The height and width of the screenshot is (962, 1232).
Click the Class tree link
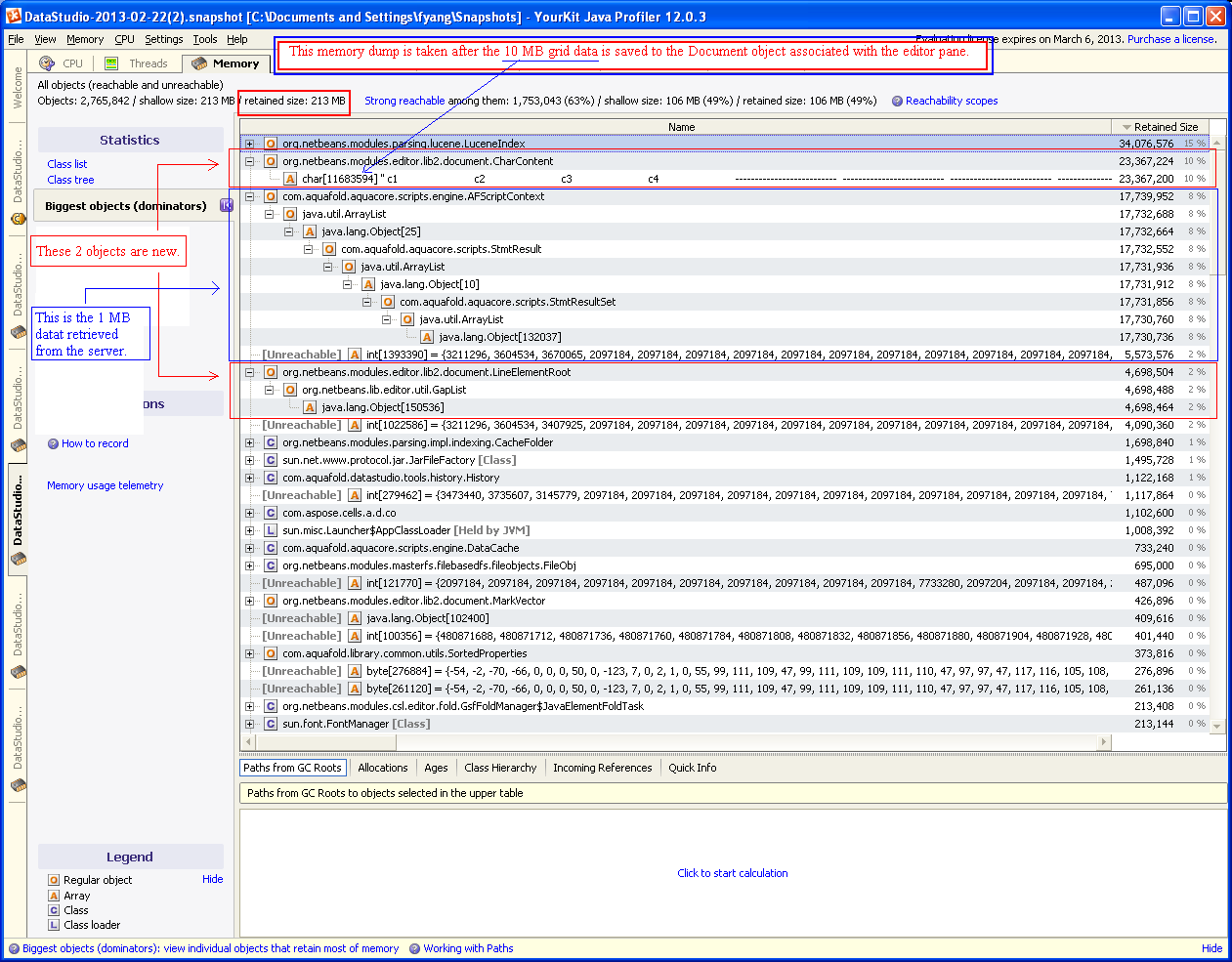70,180
